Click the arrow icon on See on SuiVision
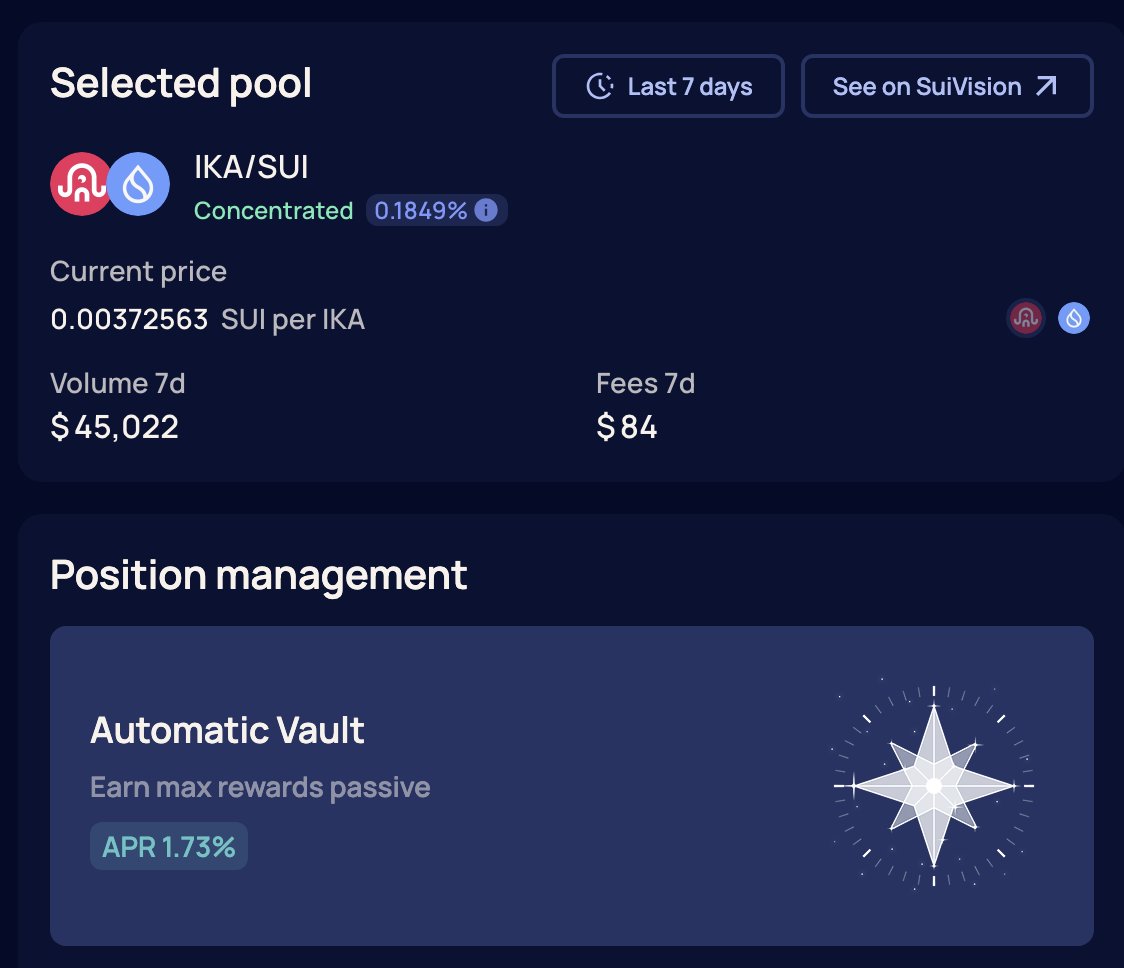 pos(1047,86)
